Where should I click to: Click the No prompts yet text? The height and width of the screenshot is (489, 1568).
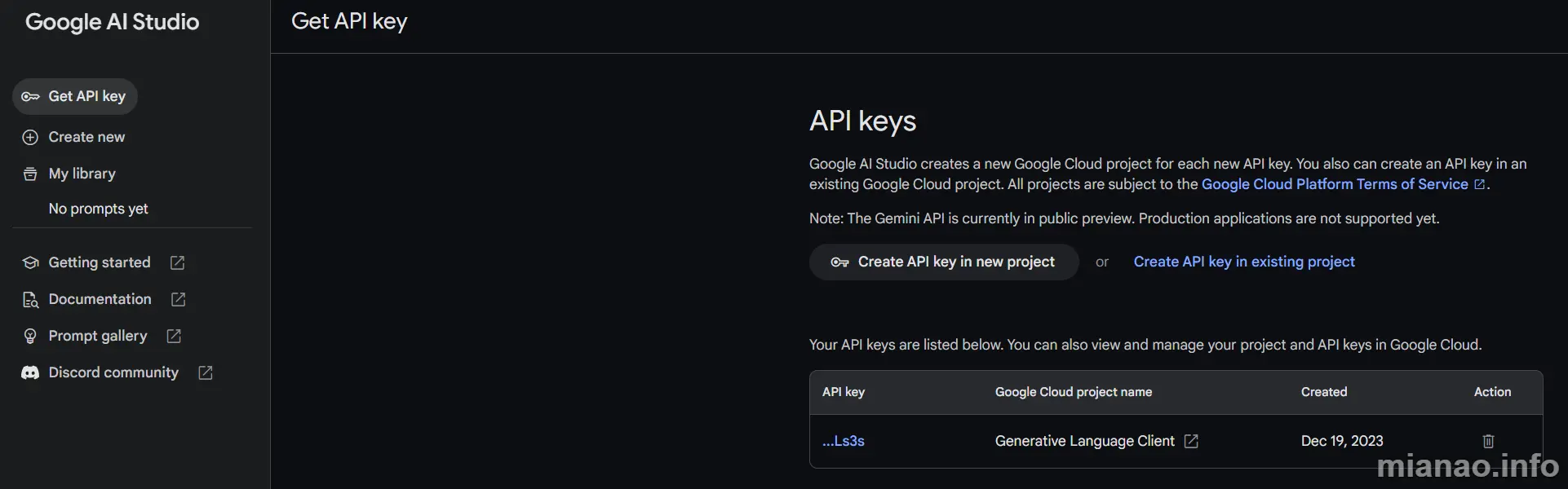click(98, 209)
